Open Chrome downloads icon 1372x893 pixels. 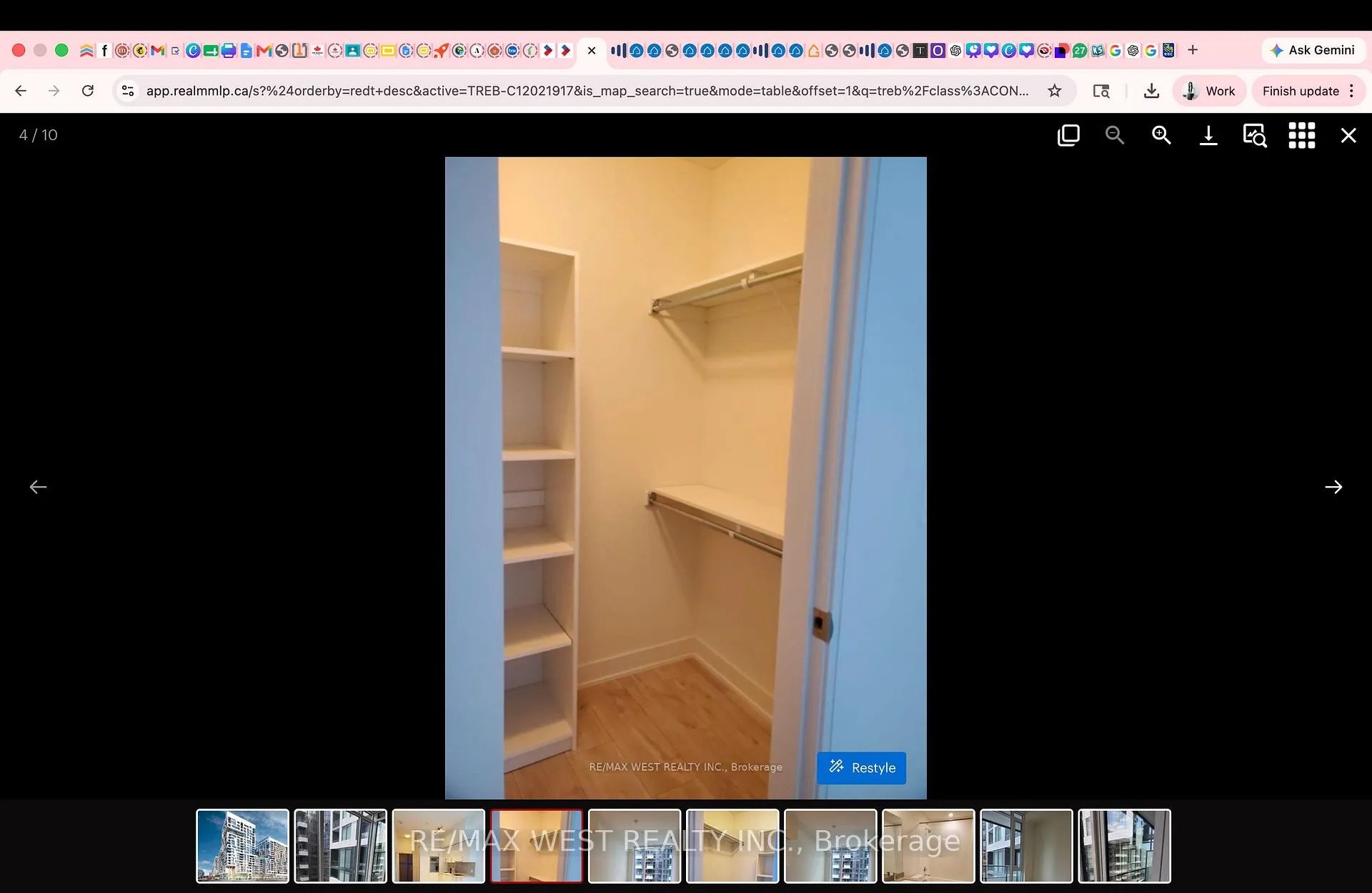pyautogui.click(x=1151, y=91)
